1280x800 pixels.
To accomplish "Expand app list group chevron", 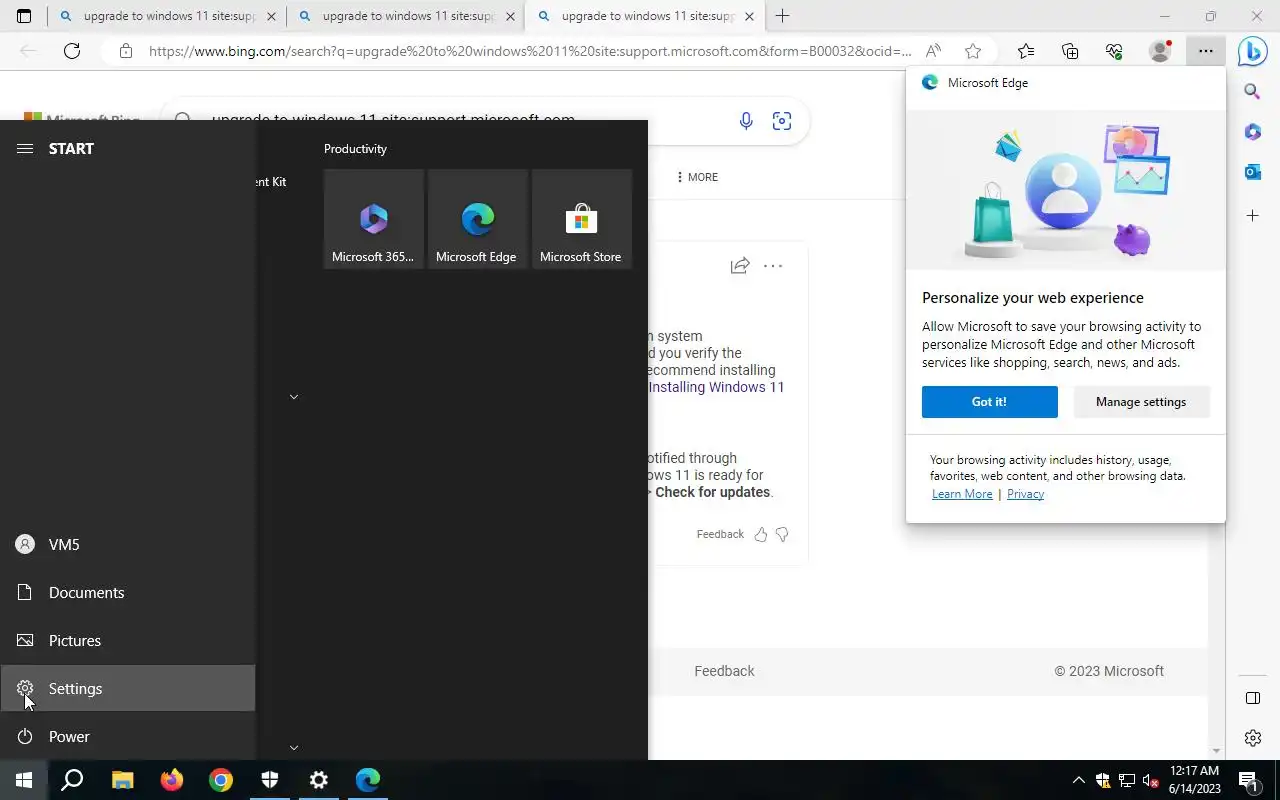I will pyautogui.click(x=294, y=397).
